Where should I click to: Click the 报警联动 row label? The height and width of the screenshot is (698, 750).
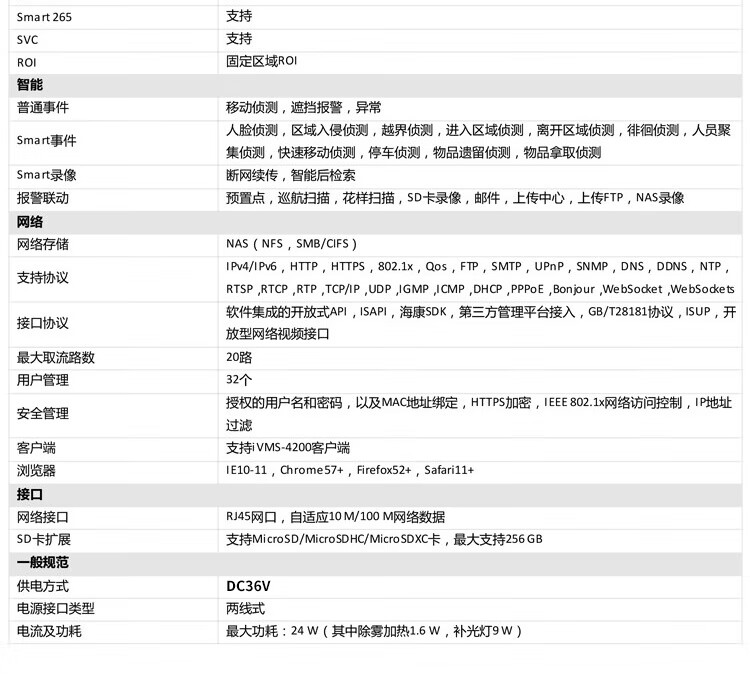pos(43,199)
